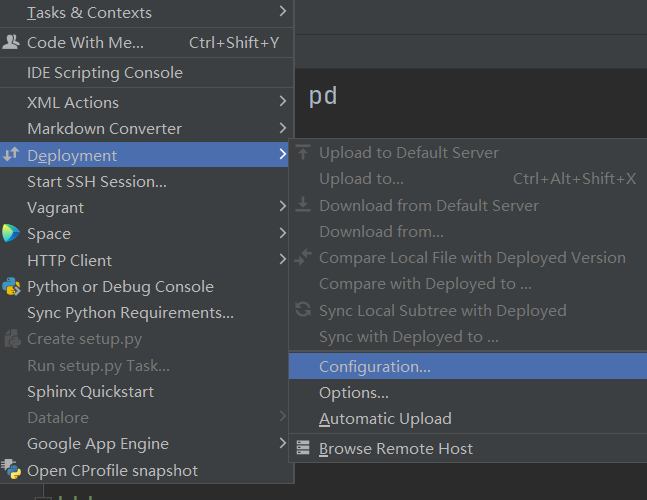Open the Google App Engine submenu

point(283,444)
